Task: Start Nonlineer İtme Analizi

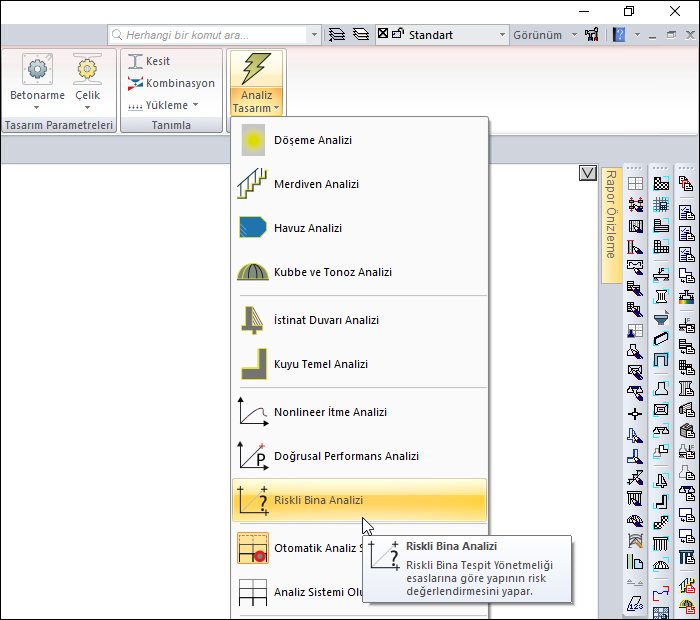Action: (x=330, y=412)
